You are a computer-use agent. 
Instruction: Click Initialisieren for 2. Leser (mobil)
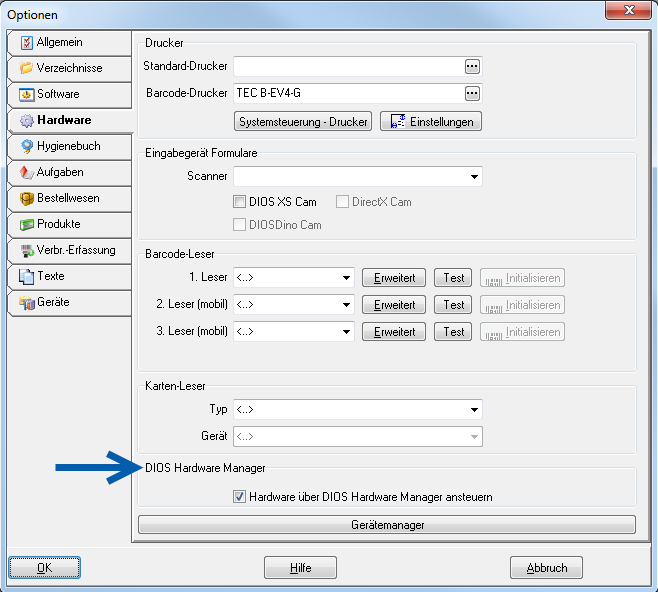point(522,305)
